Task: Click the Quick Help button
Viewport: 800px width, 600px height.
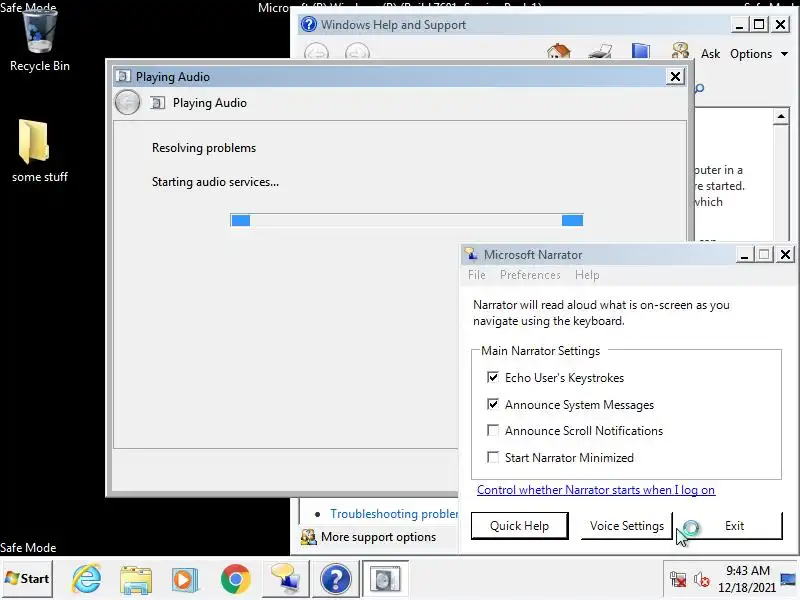Action: point(519,526)
